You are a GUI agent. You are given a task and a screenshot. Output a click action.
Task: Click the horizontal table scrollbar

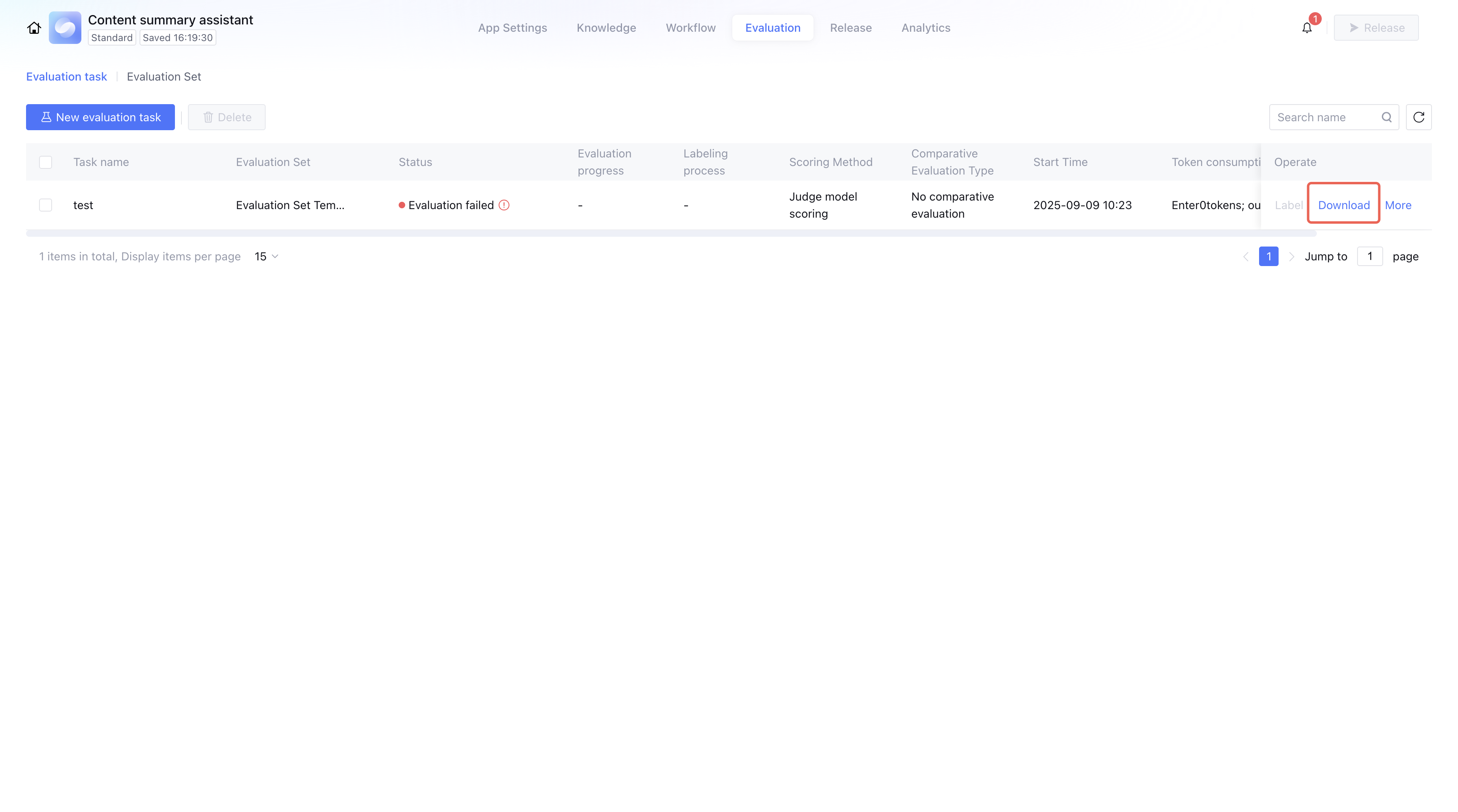pos(671,233)
